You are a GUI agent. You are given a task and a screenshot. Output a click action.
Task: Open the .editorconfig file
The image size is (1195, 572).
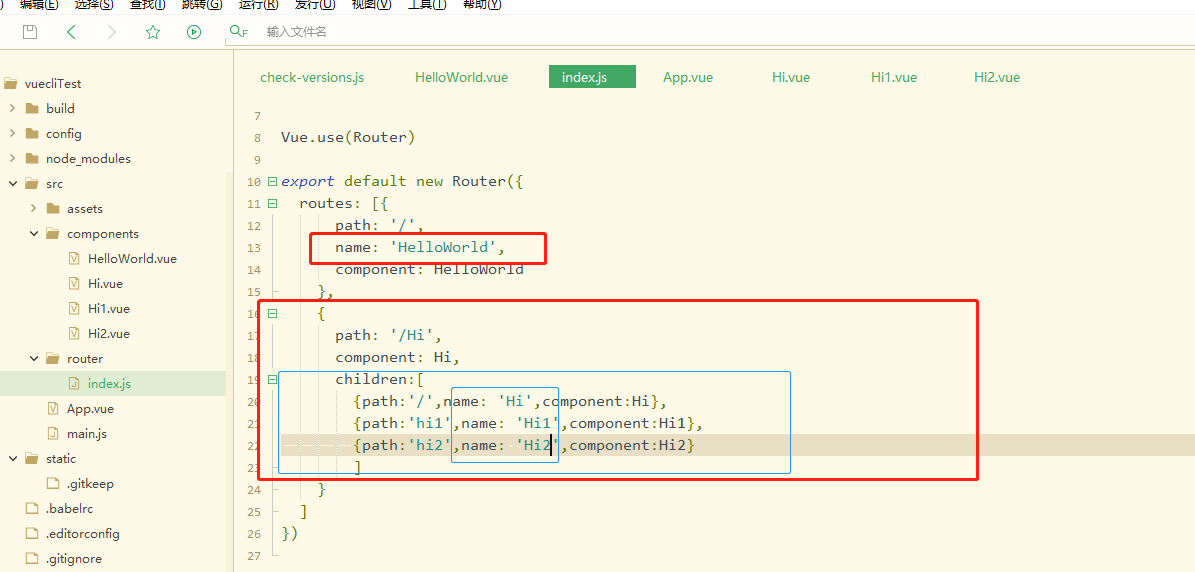[82, 533]
